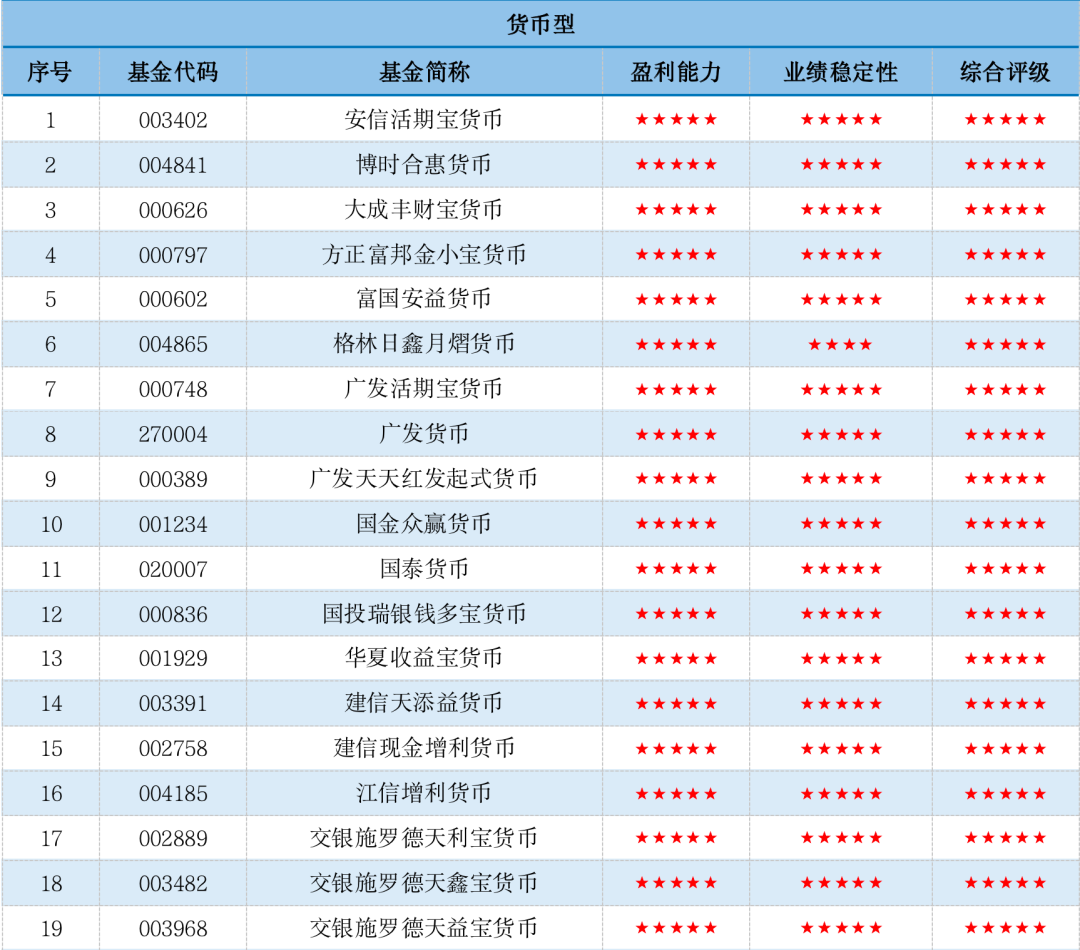Click fund name 广发货币
Viewport: 1080px width, 950px height.
(424, 433)
